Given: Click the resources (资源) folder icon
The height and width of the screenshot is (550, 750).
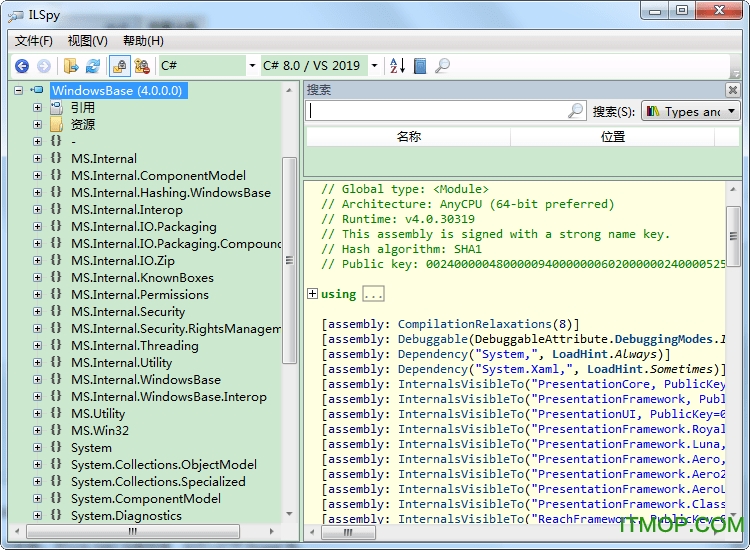Looking at the screenshot, I should pyautogui.click(x=56, y=124).
